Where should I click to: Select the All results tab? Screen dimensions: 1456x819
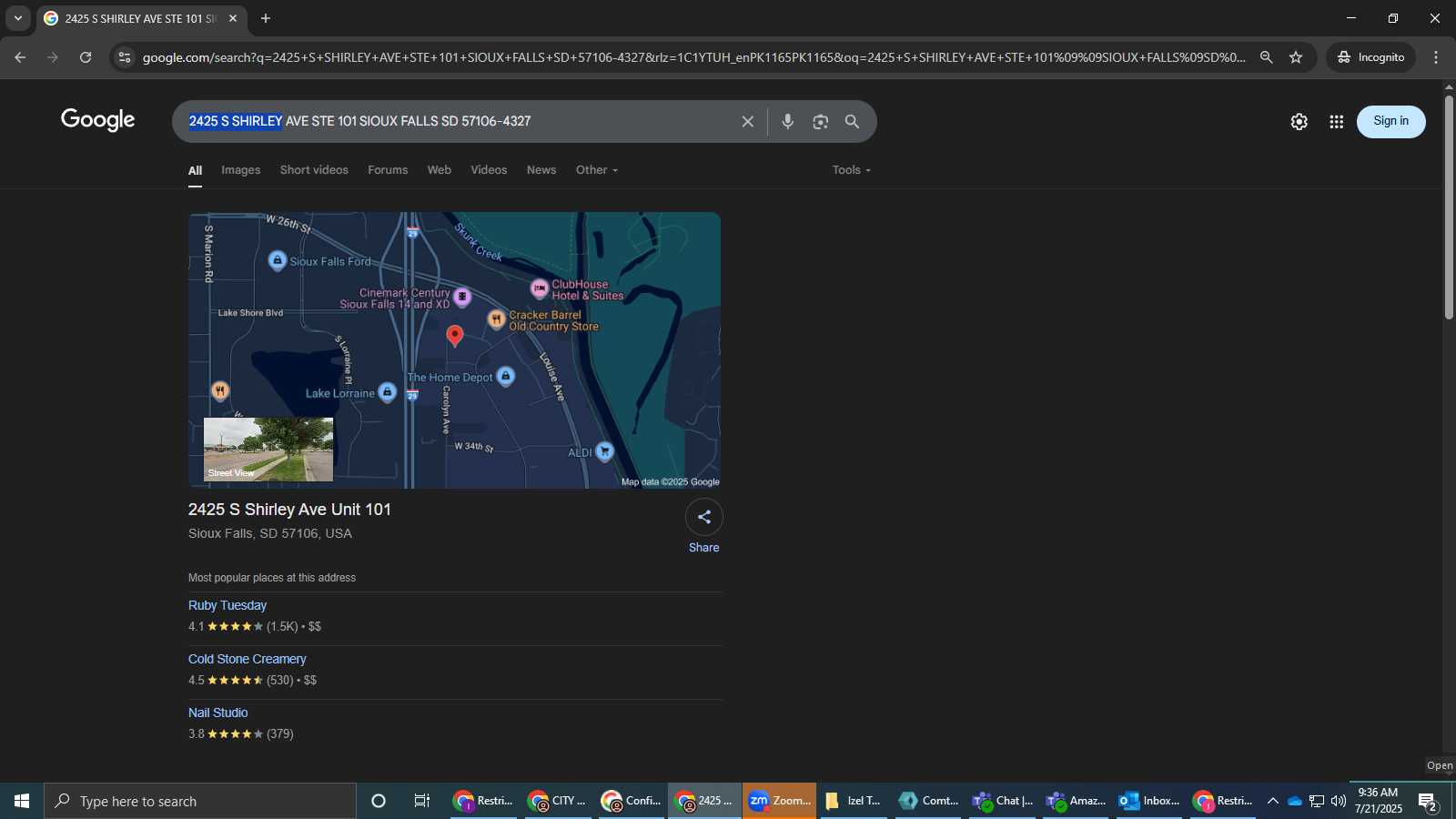195,170
